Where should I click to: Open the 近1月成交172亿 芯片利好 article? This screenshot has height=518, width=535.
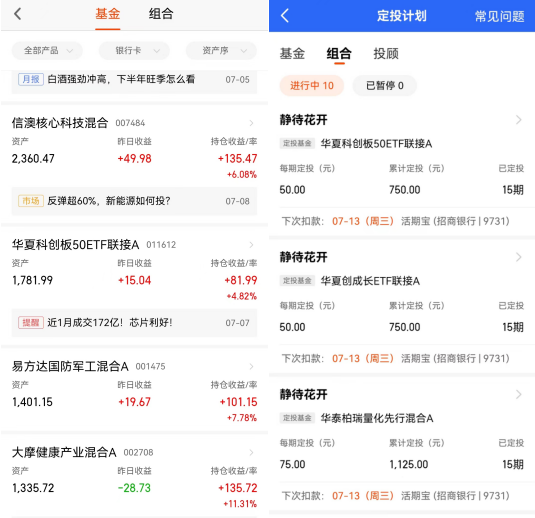click(134, 323)
